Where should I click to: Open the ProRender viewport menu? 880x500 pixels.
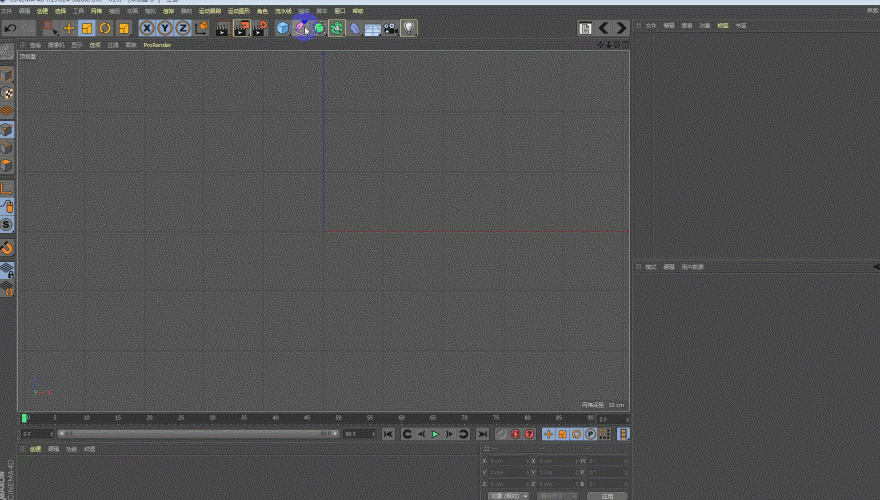(x=157, y=45)
